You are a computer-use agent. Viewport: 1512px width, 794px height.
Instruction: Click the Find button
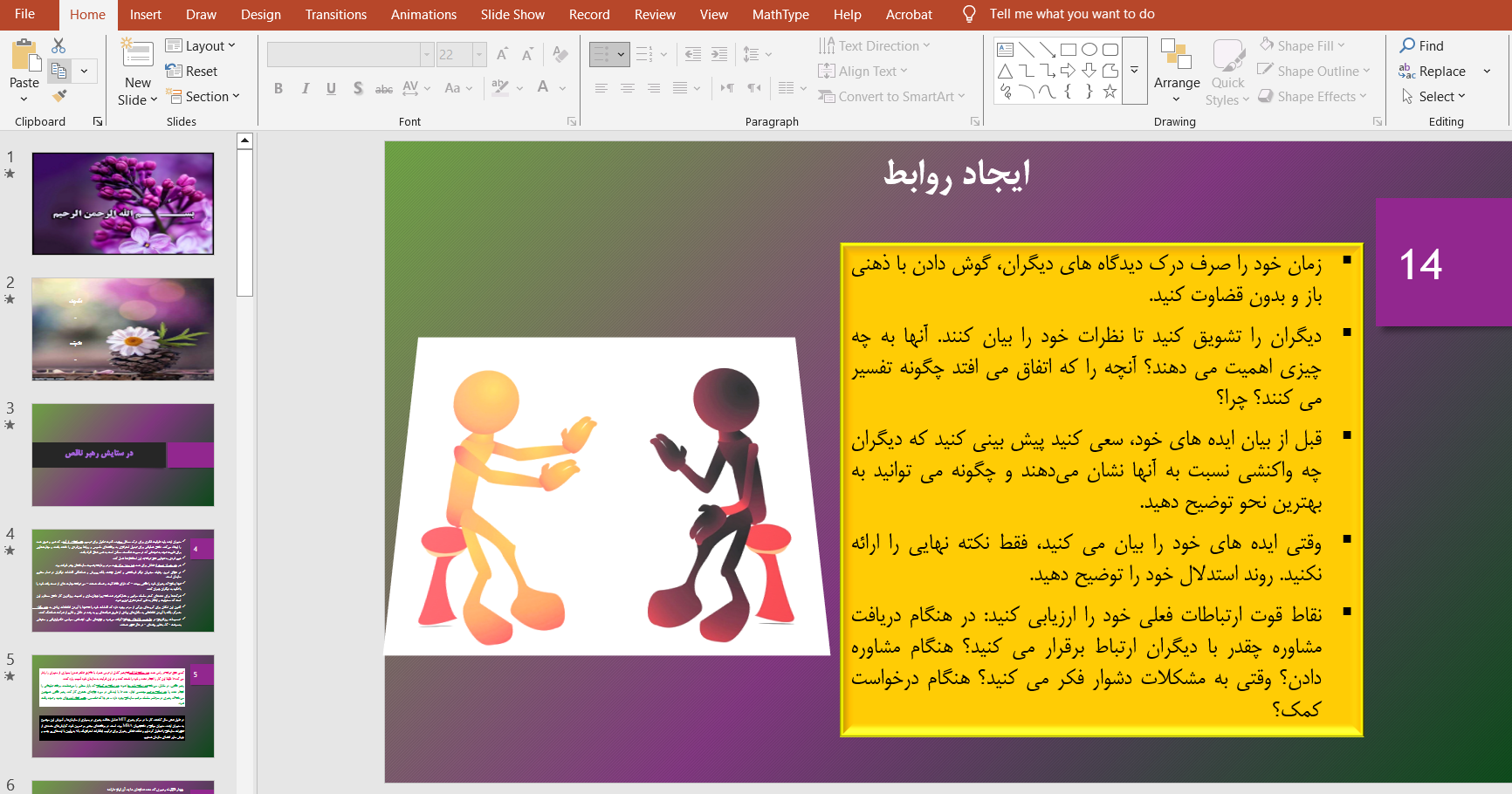coord(1421,45)
